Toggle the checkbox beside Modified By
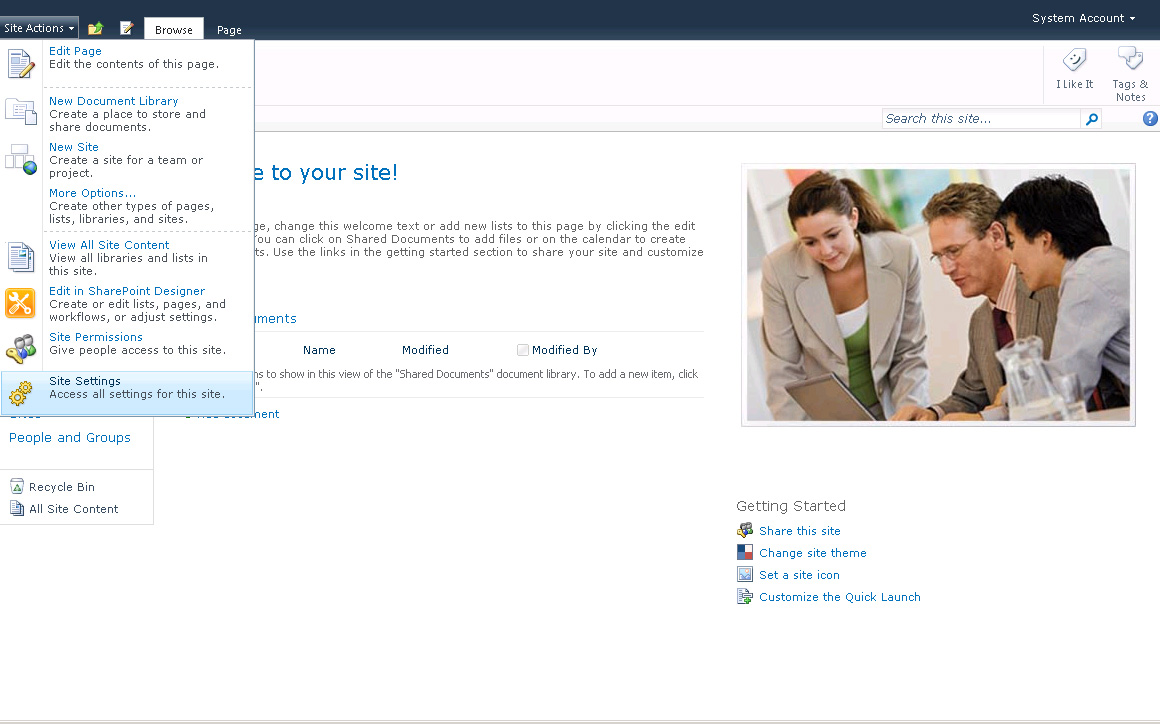 pyautogui.click(x=522, y=350)
